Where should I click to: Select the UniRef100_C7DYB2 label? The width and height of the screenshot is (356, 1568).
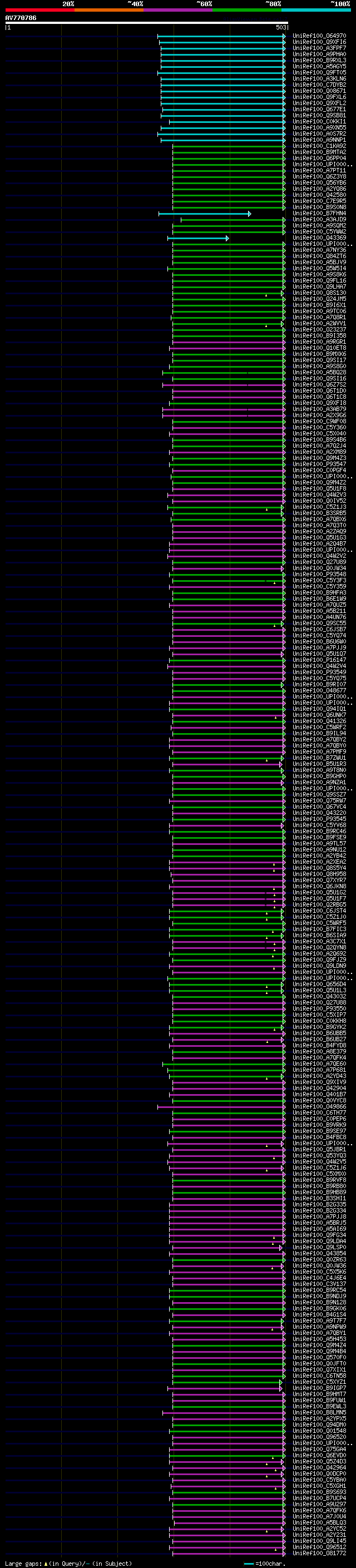[x=319, y=85]
